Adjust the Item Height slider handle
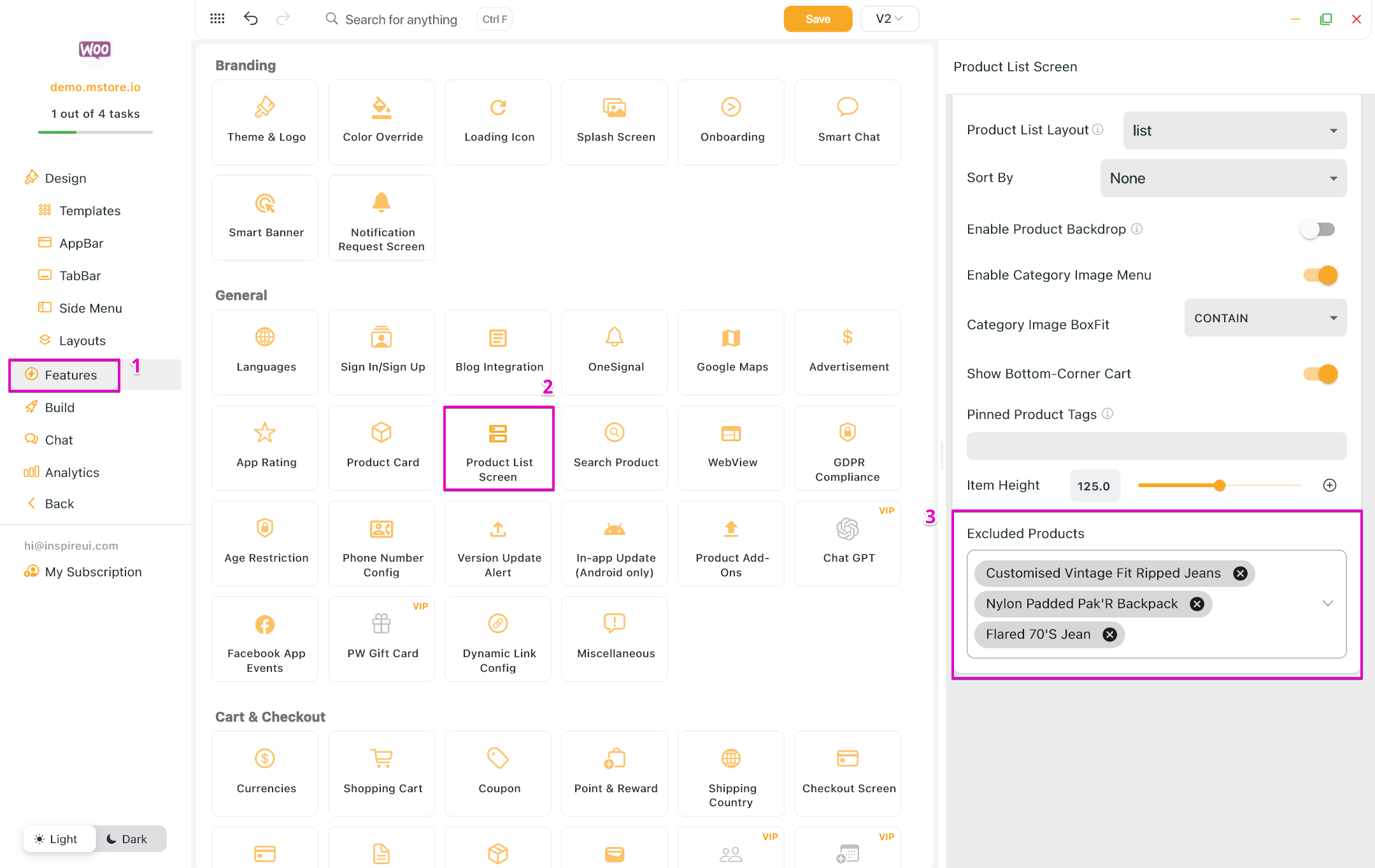The image size is (1375, 868). 1220,485
